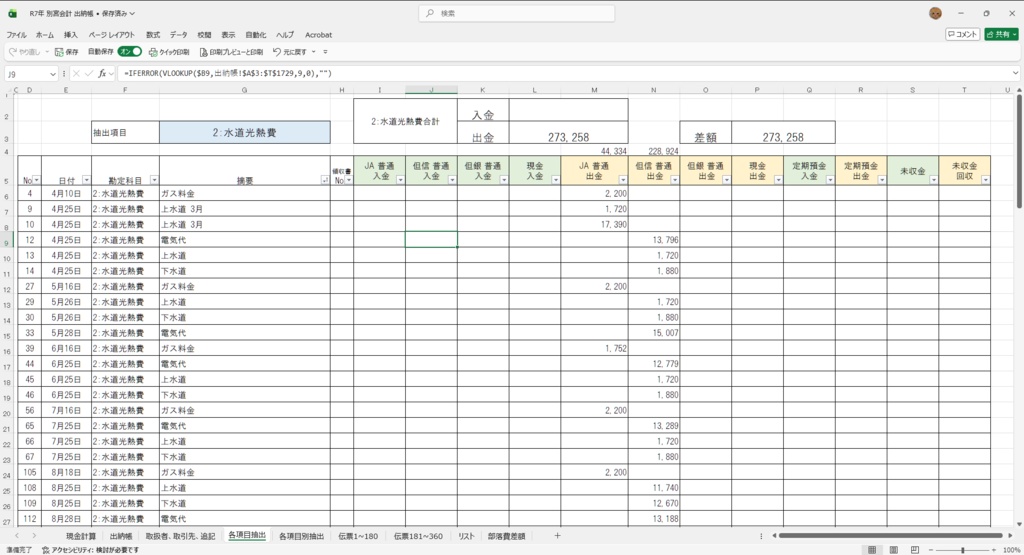
Task: Click the fx insert function icon
Action: (x=102, y=74)
